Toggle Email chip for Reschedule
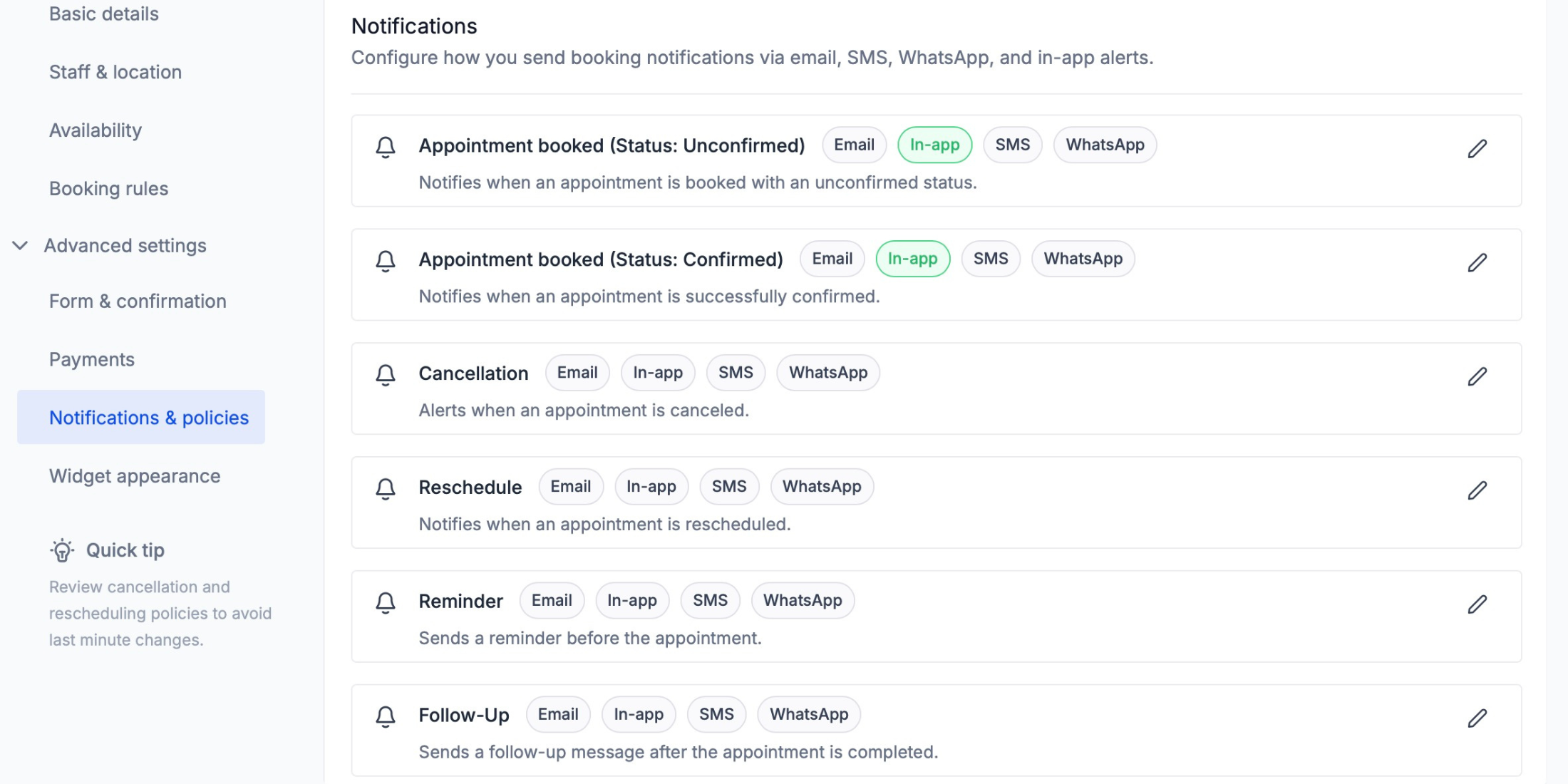Screen dimensions: 1568x784 571,487
